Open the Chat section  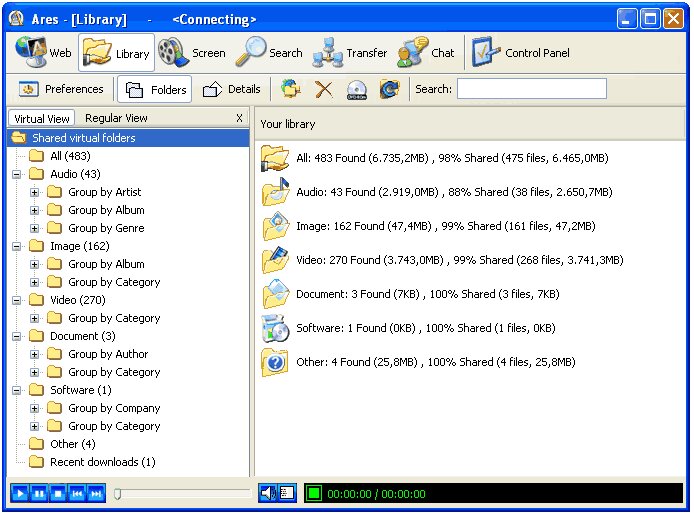point(426,53)
